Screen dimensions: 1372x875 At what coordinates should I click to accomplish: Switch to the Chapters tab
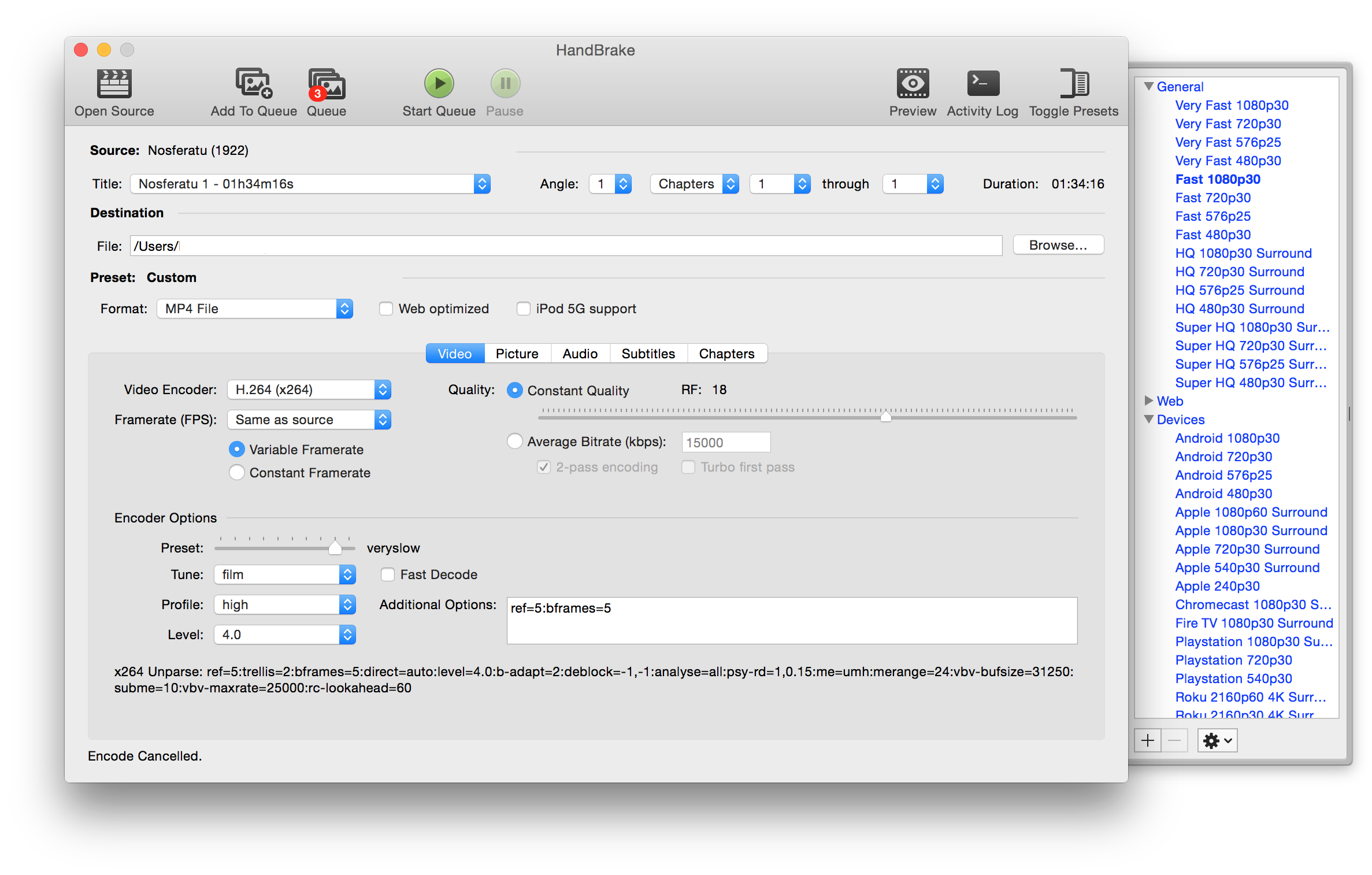tap(727, 354)
